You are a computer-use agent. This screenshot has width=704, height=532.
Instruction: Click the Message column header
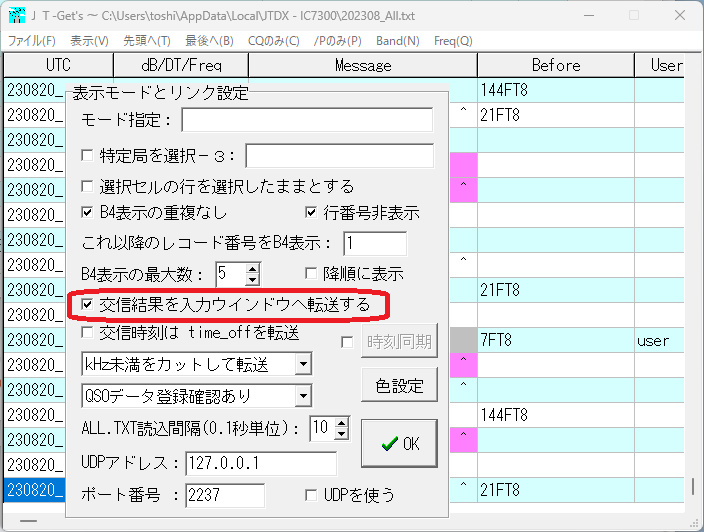pyautogui.click(x=363, y=65)
